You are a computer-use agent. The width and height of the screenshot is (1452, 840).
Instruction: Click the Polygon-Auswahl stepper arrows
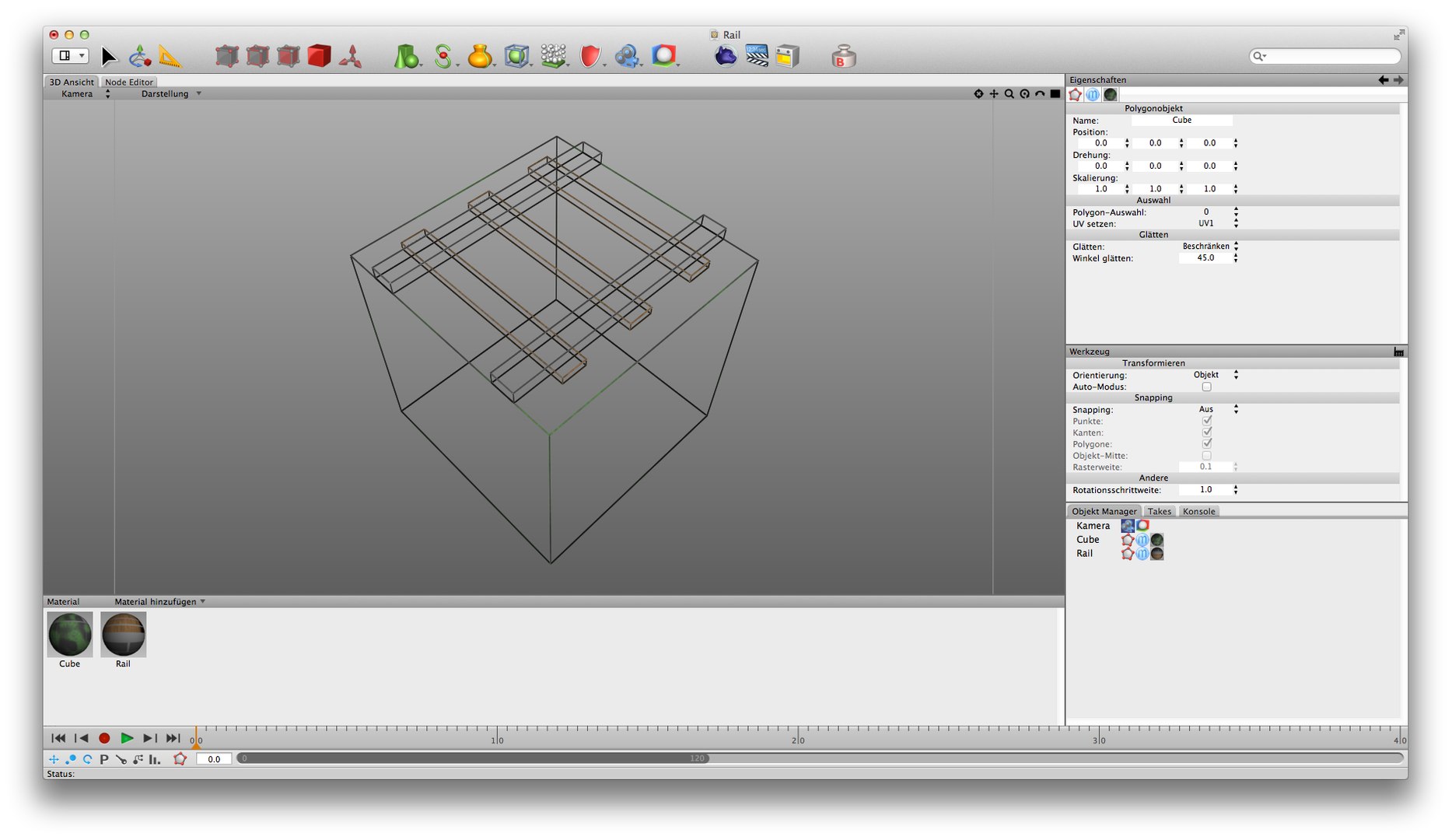coord(1236,212)
